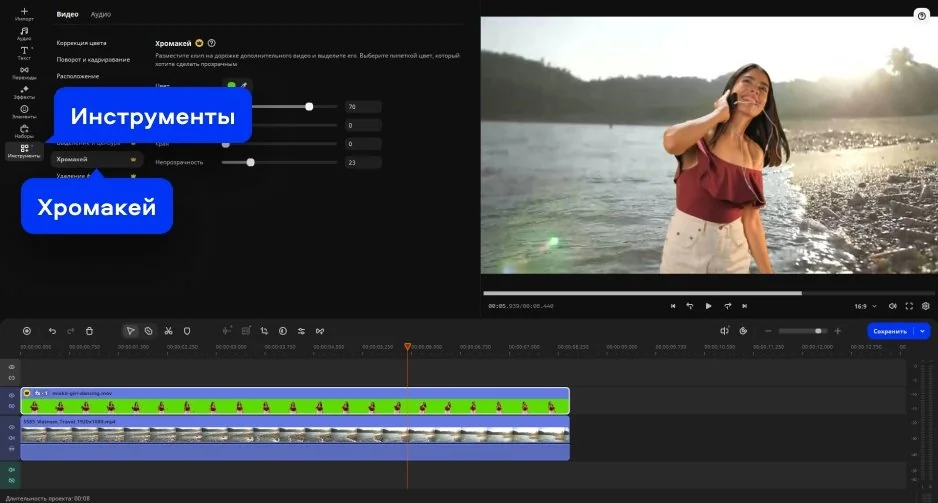The image size is (938, 503).
Task: Toggle link on the bottom audio track
Action: (x=11, y=480)
